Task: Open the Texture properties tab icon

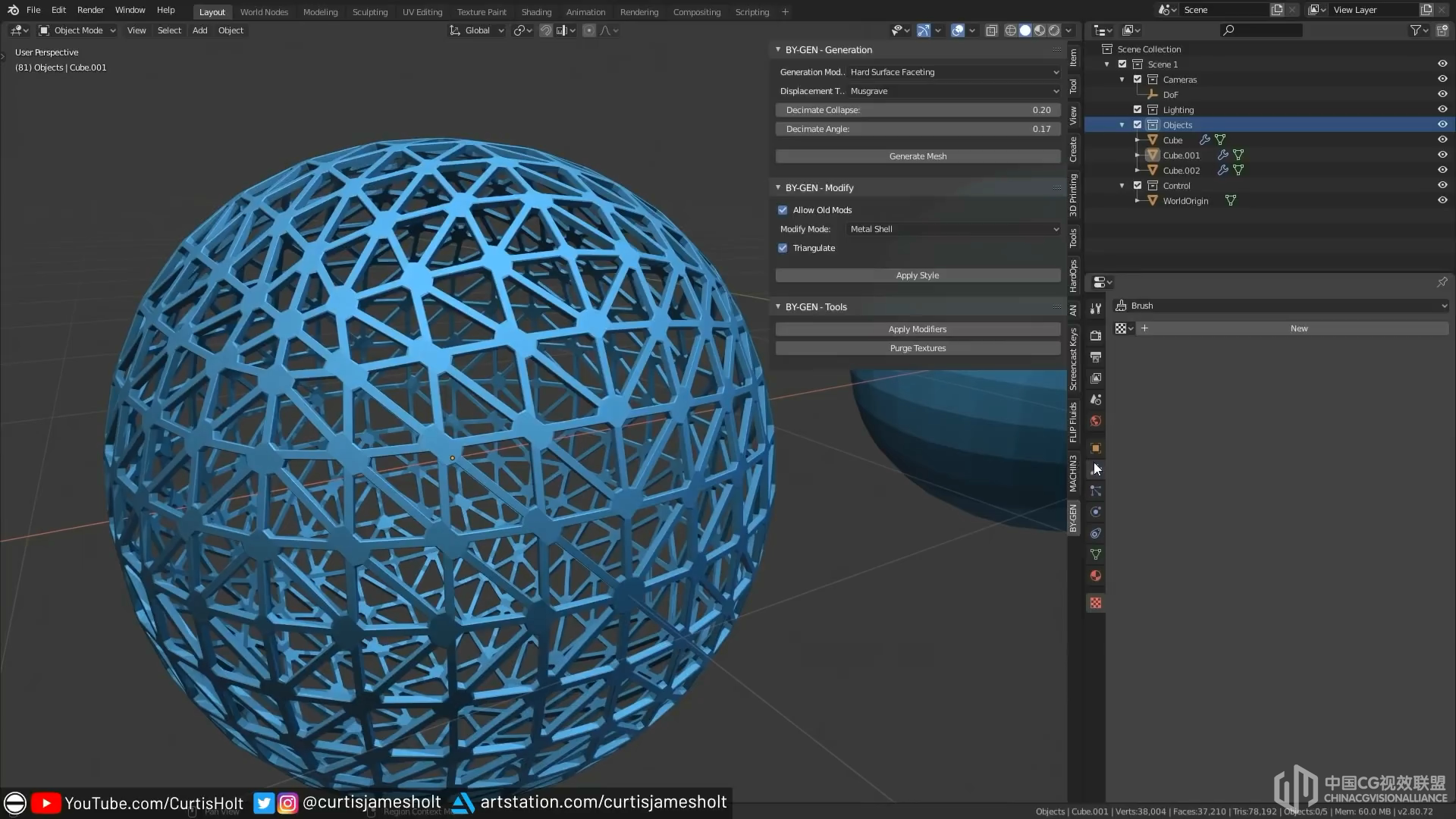Action: point(1096,603)
